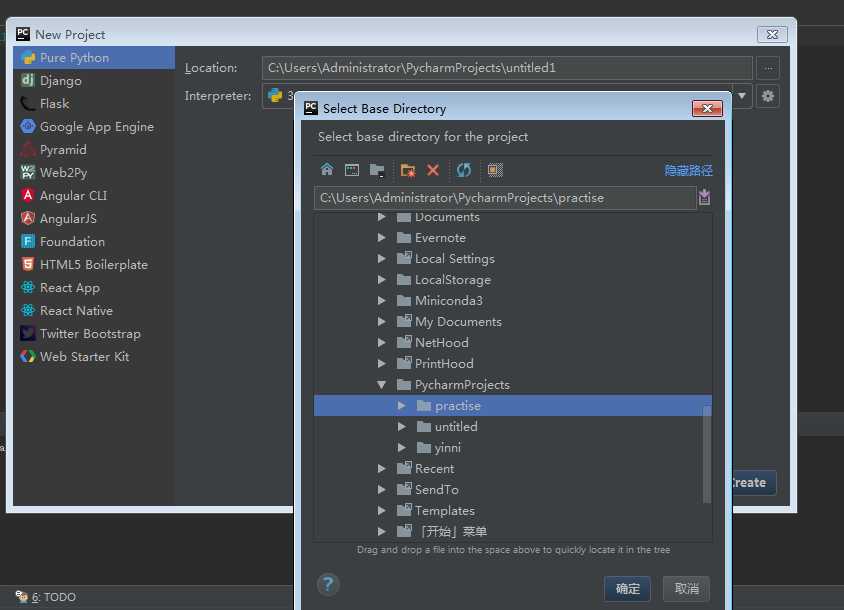Click the Create button in New Project
The image size is (844, 610).
coord(753,482)
